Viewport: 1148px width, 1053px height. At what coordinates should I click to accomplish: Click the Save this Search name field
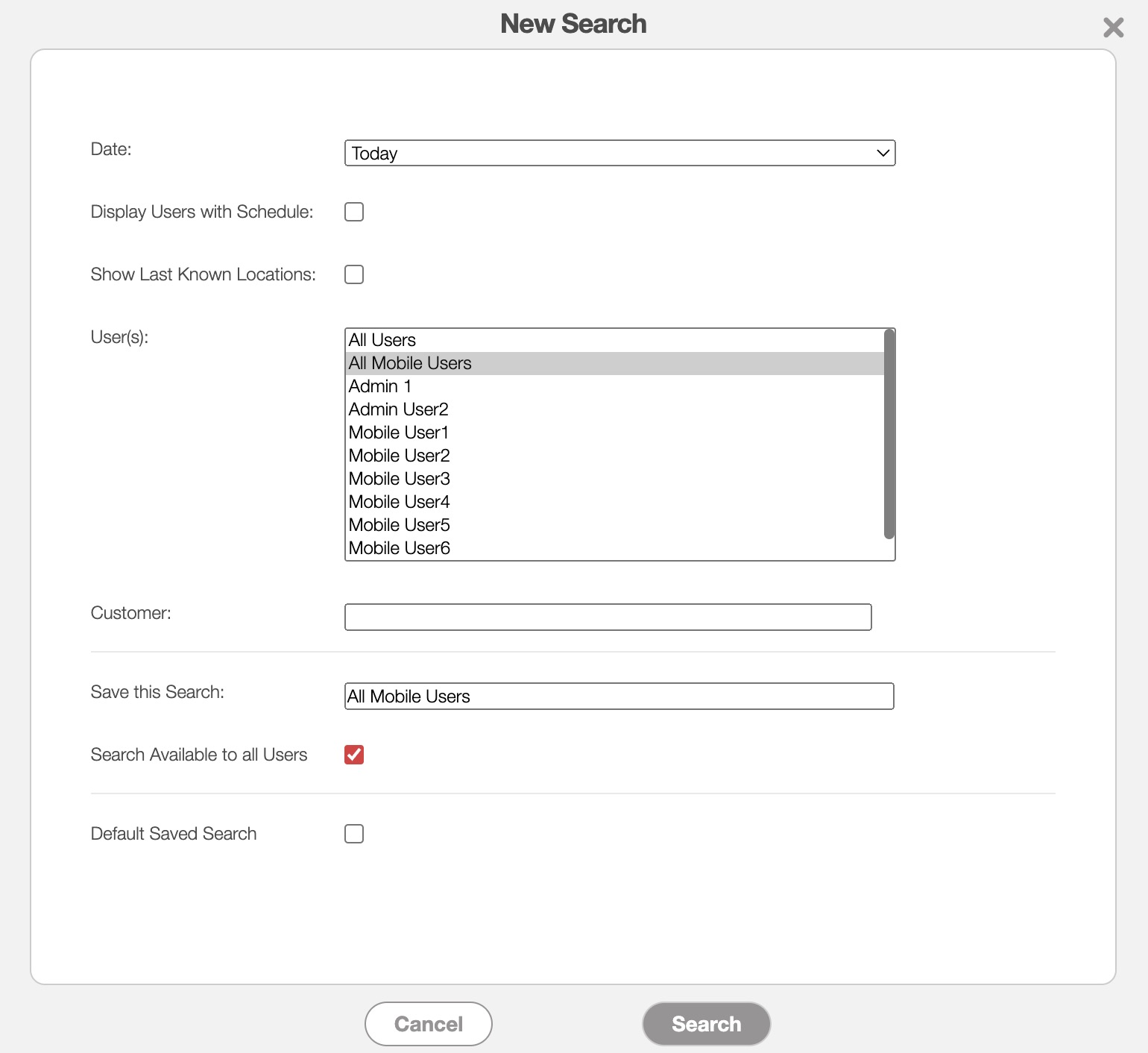[x=619, y=697]
